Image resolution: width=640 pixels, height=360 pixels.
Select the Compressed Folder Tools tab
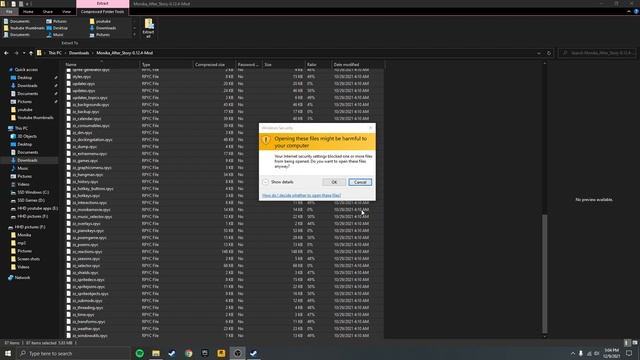click(102, 11)
